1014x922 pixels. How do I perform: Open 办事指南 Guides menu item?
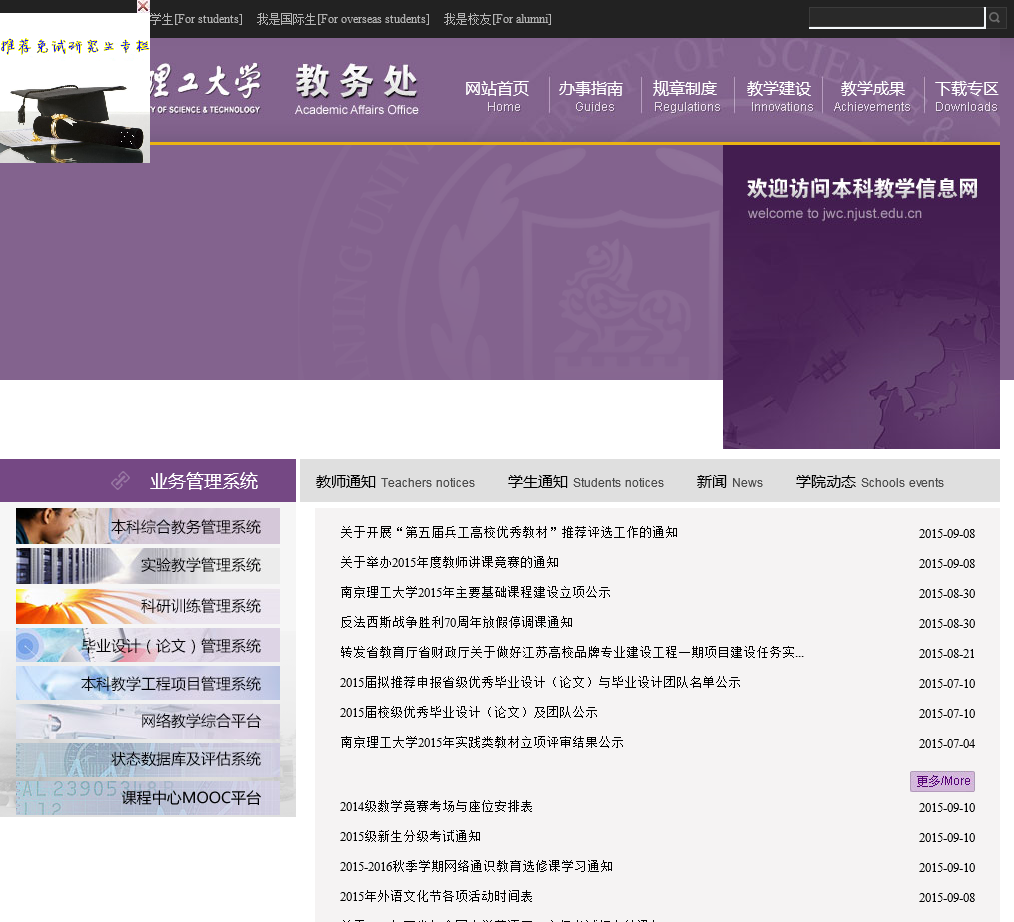[x=591, y=96]
